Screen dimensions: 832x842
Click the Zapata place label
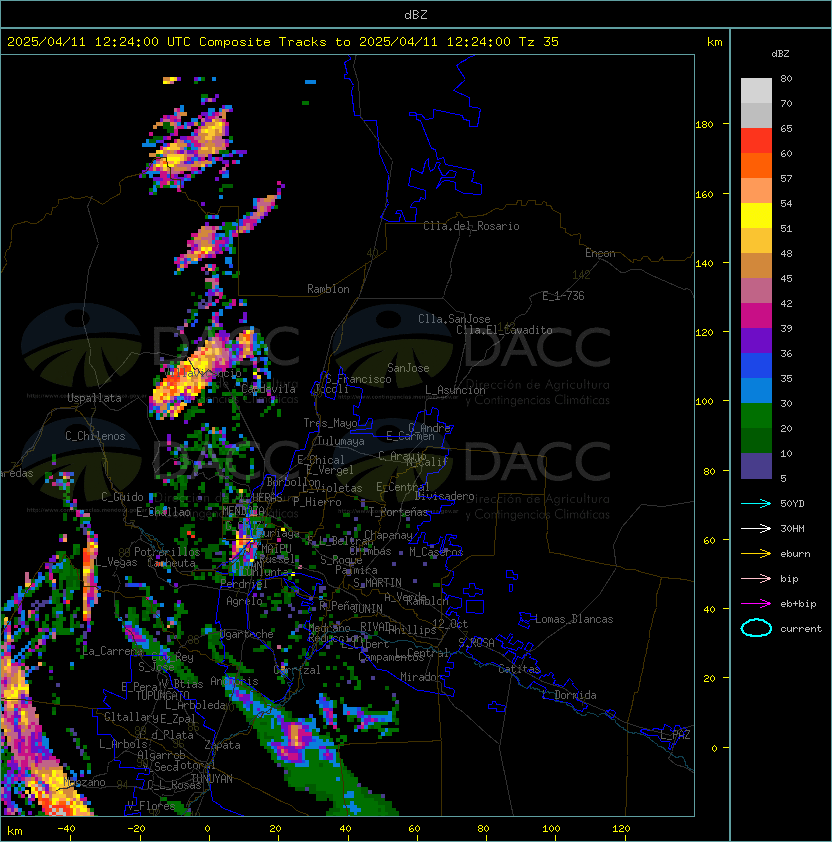(x=222, y=745)
